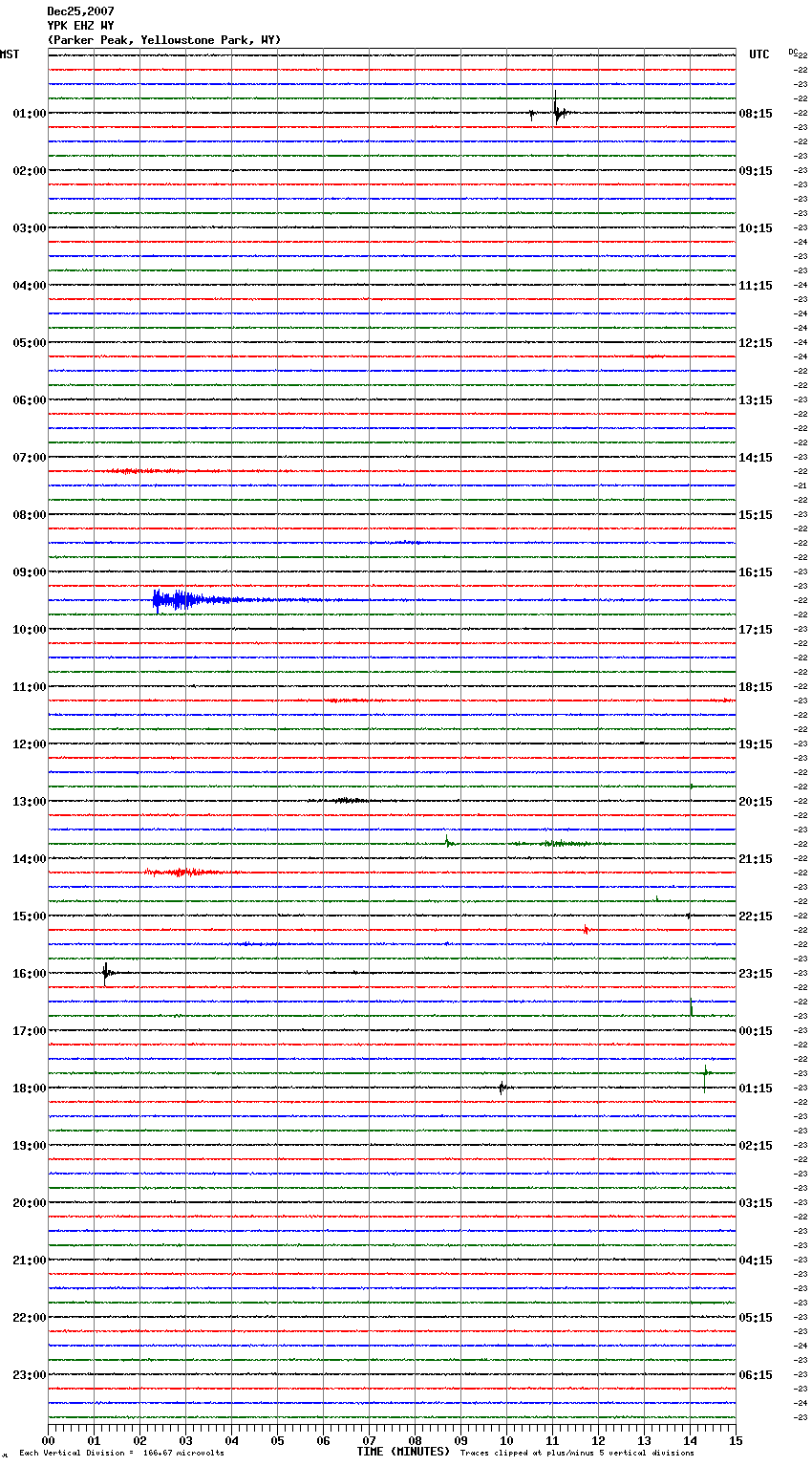Click the Parker Peak, Yellowstone Park title
This screenshot has height=1466, width=812.
point(164,40)
